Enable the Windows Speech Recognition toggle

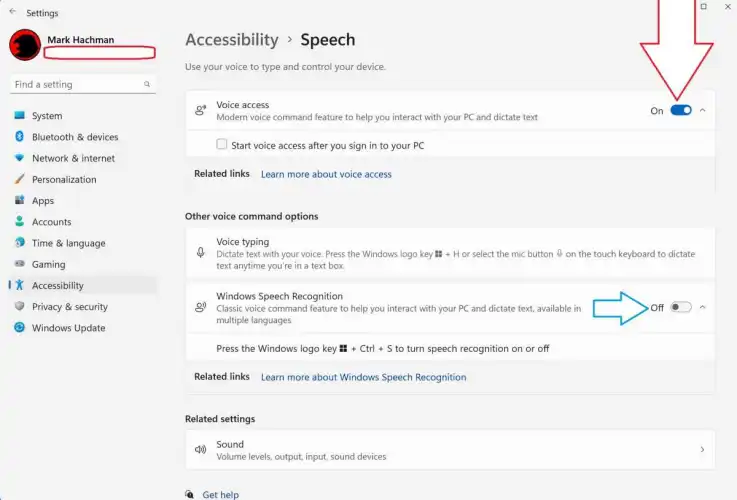tap(680, 307)
